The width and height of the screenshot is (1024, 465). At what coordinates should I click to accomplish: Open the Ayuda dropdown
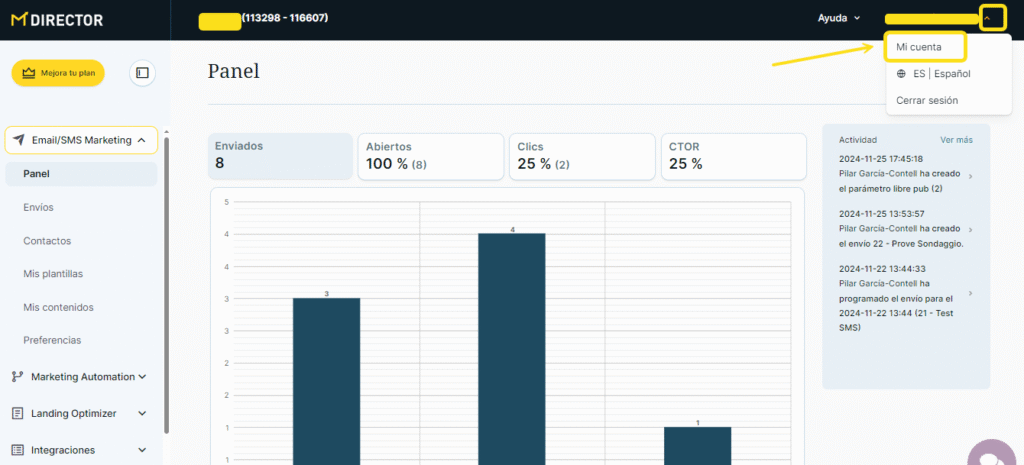pos(839,18)
